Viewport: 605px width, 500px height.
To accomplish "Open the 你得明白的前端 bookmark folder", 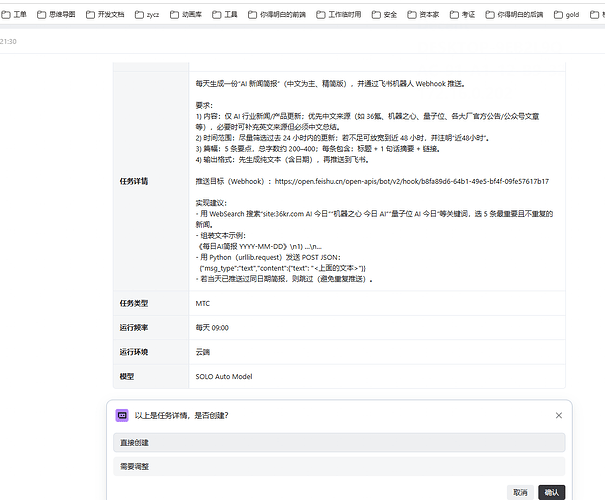I will (x=277, y=15).
